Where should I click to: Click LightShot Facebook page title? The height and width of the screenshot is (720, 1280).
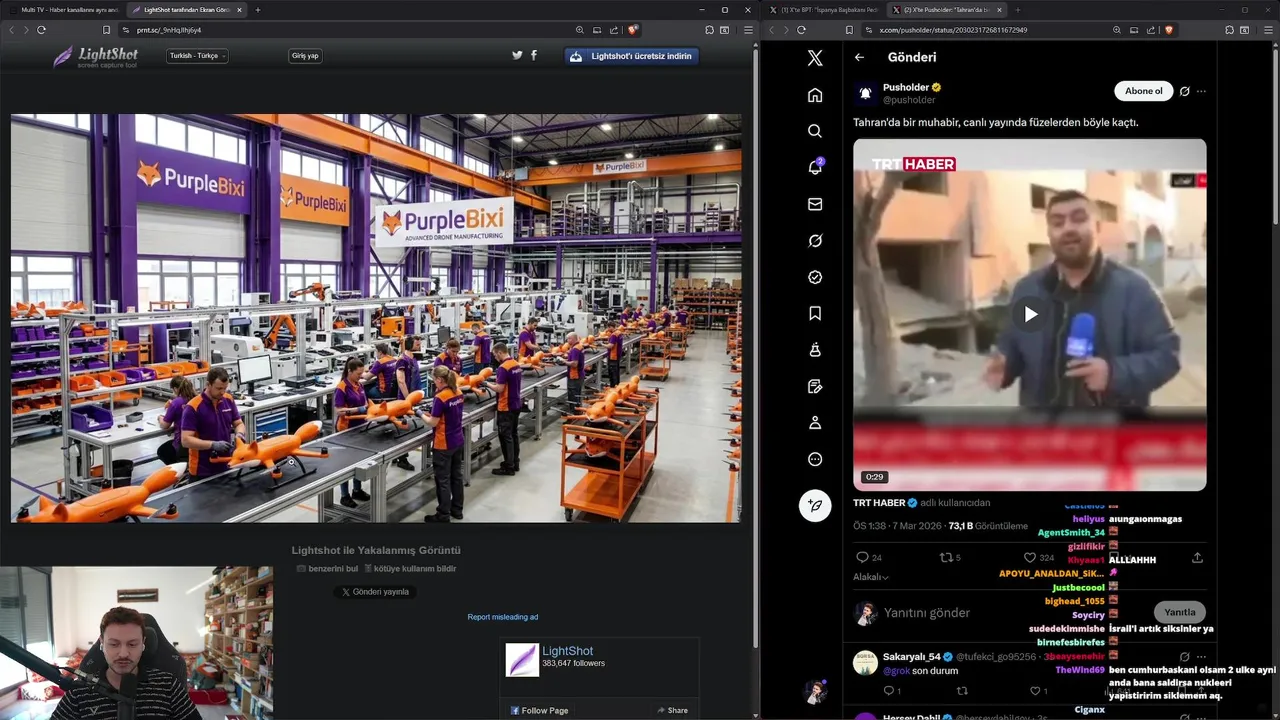tap(567, 651)
